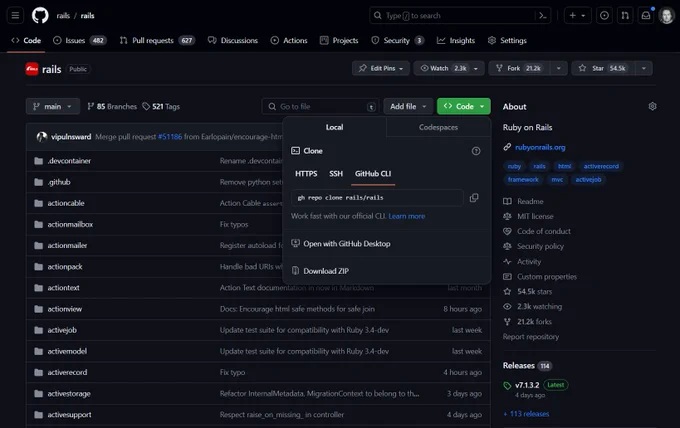680x428 pixels.
Task: Click the ruby topic tag
Action: [x=514, y=166]
